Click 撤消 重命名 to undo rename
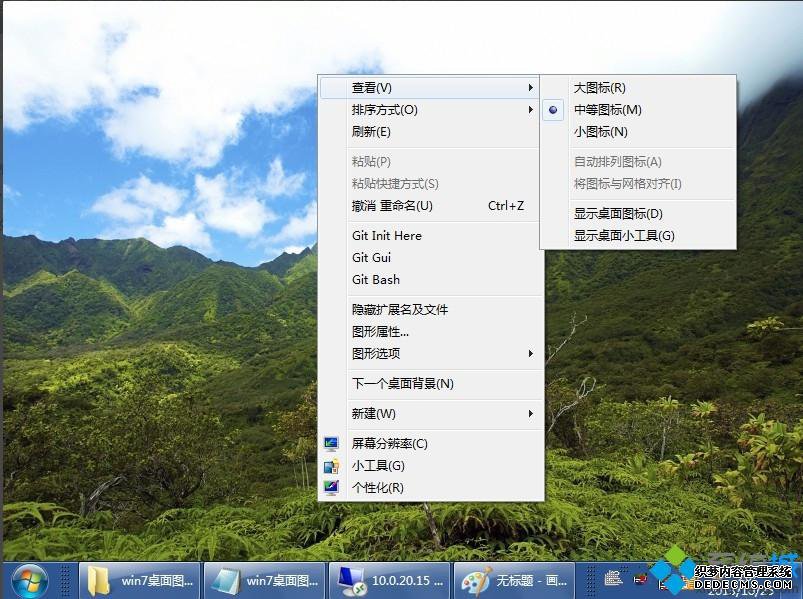 (x=395, y=204)
